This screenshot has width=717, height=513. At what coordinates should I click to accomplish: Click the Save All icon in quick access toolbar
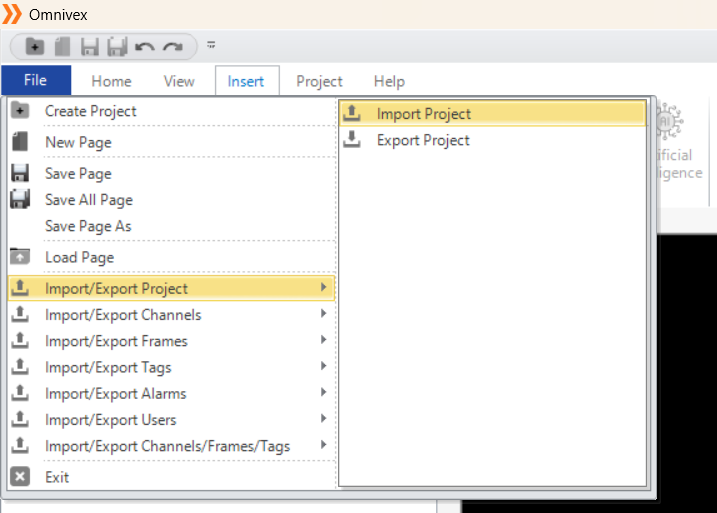tap(117, 47)
